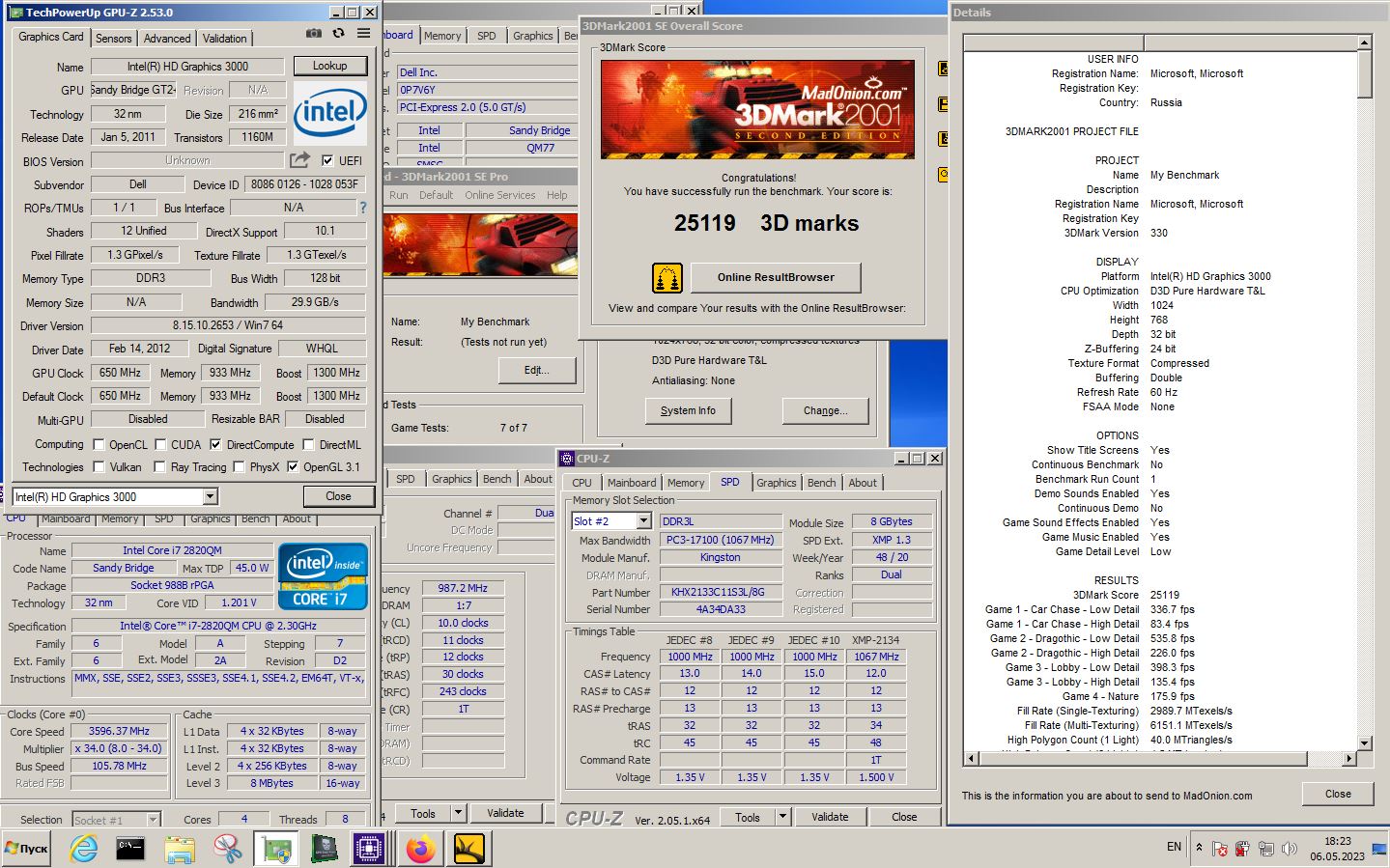
Task: Click the EN language indicator
Action: coord(1174,847)
